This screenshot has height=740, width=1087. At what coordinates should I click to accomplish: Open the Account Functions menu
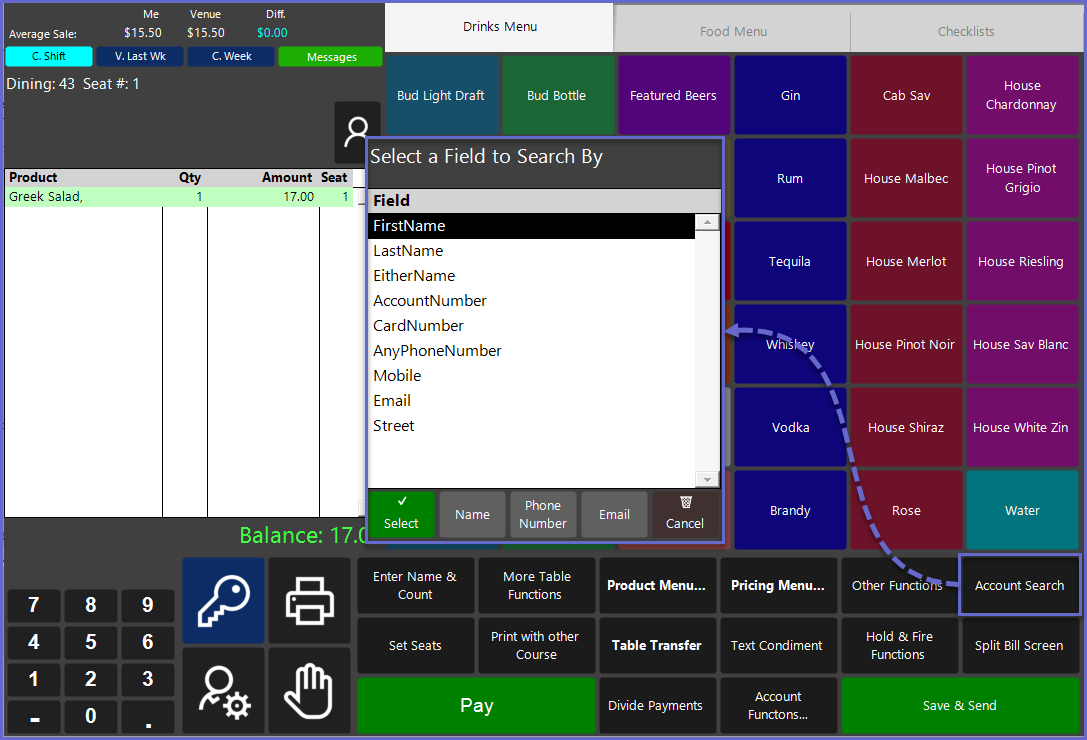[777, 705]
